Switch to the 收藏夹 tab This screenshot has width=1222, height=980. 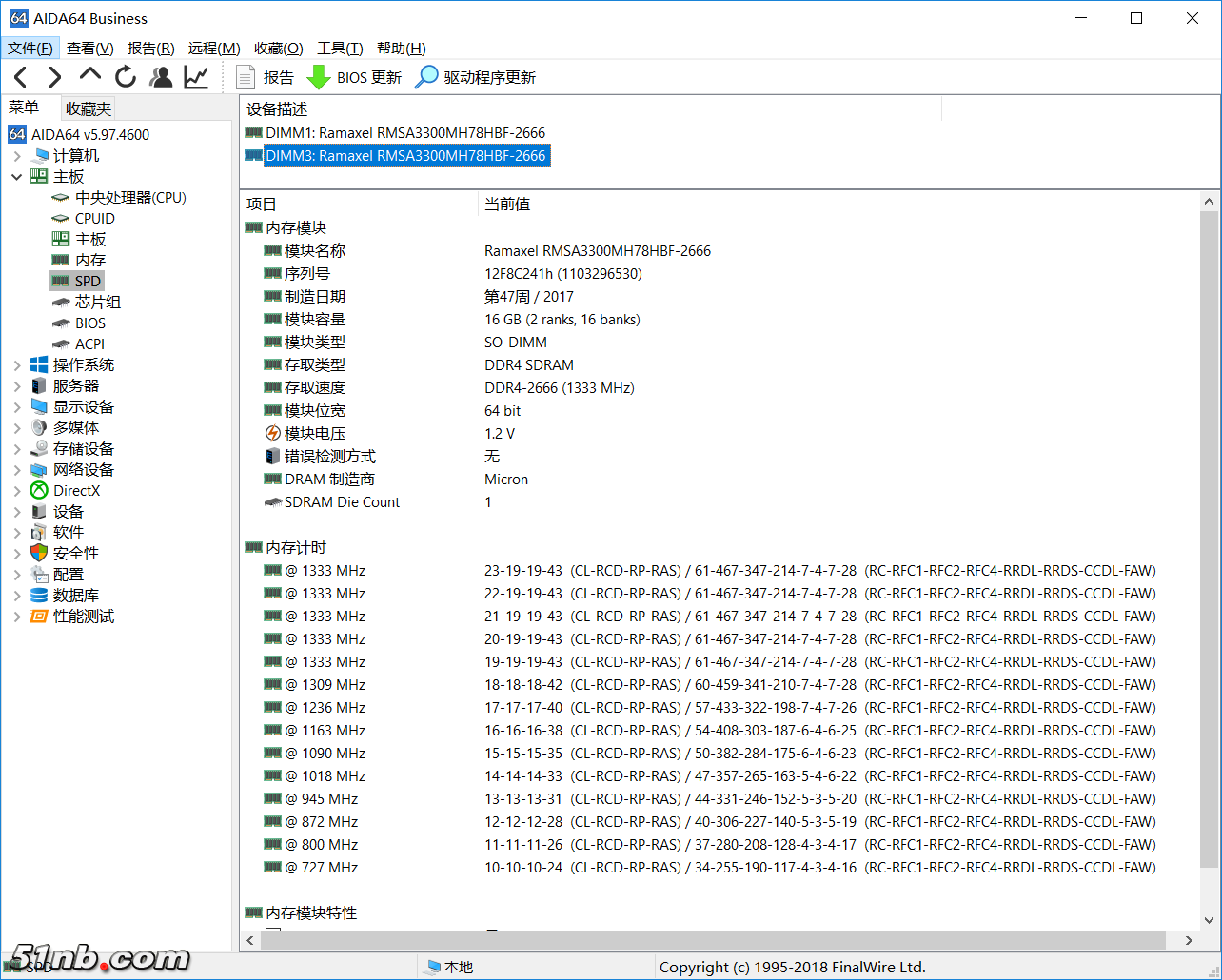(89, 108)
